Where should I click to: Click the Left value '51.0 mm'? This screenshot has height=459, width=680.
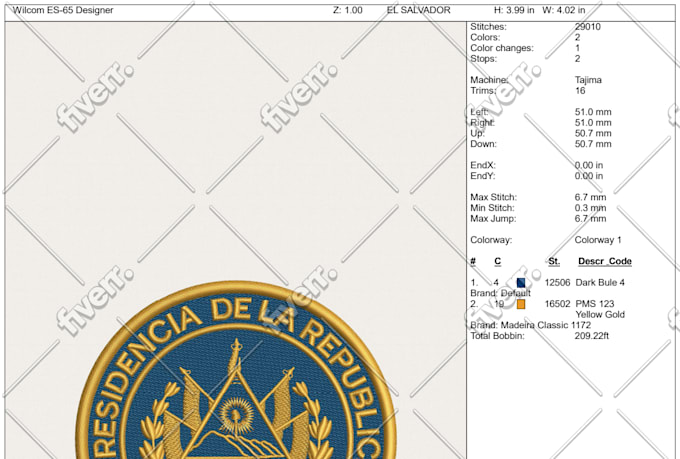tap(593, 112)
